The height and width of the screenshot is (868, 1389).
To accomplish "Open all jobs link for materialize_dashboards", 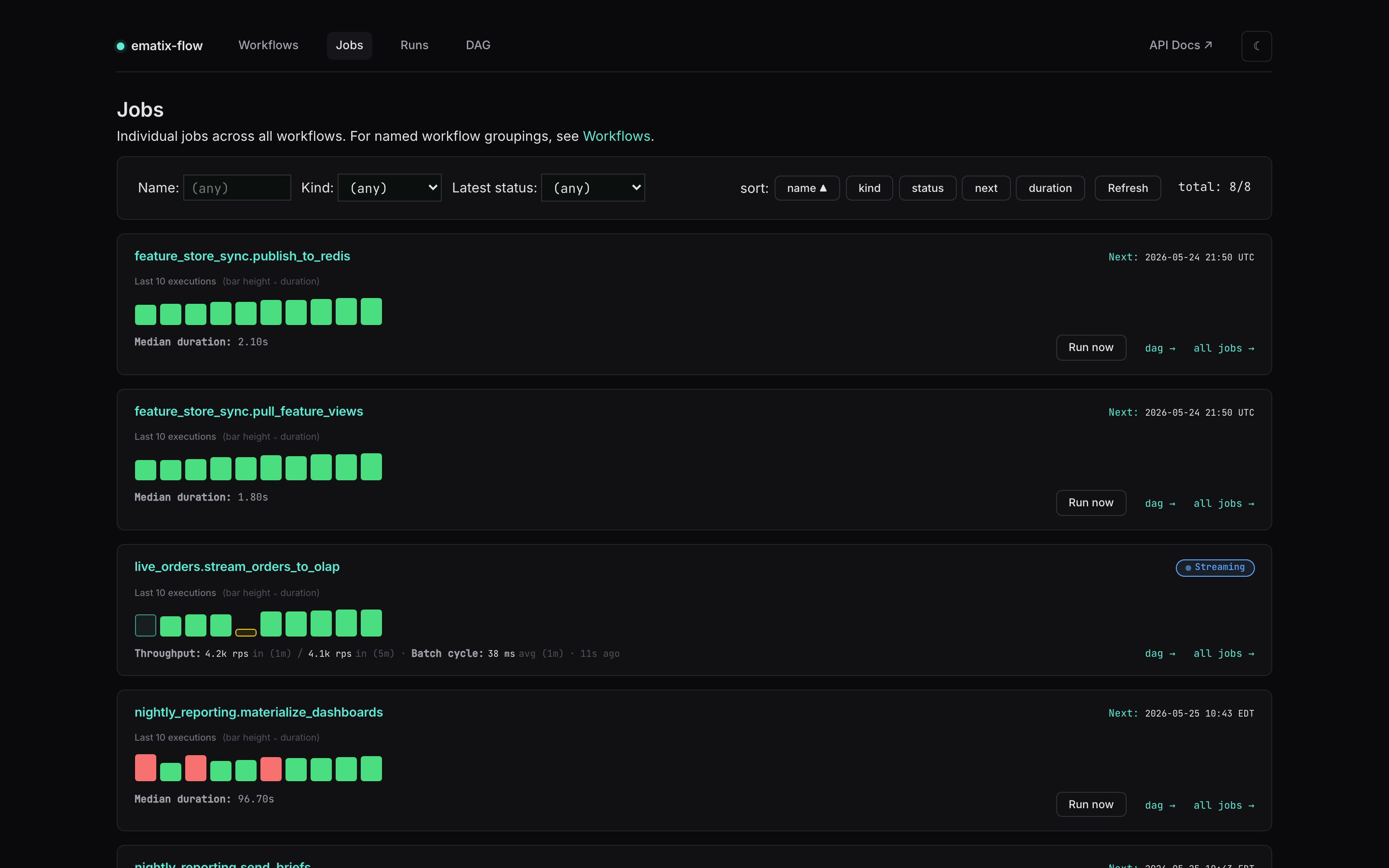I will (1223, 805).
